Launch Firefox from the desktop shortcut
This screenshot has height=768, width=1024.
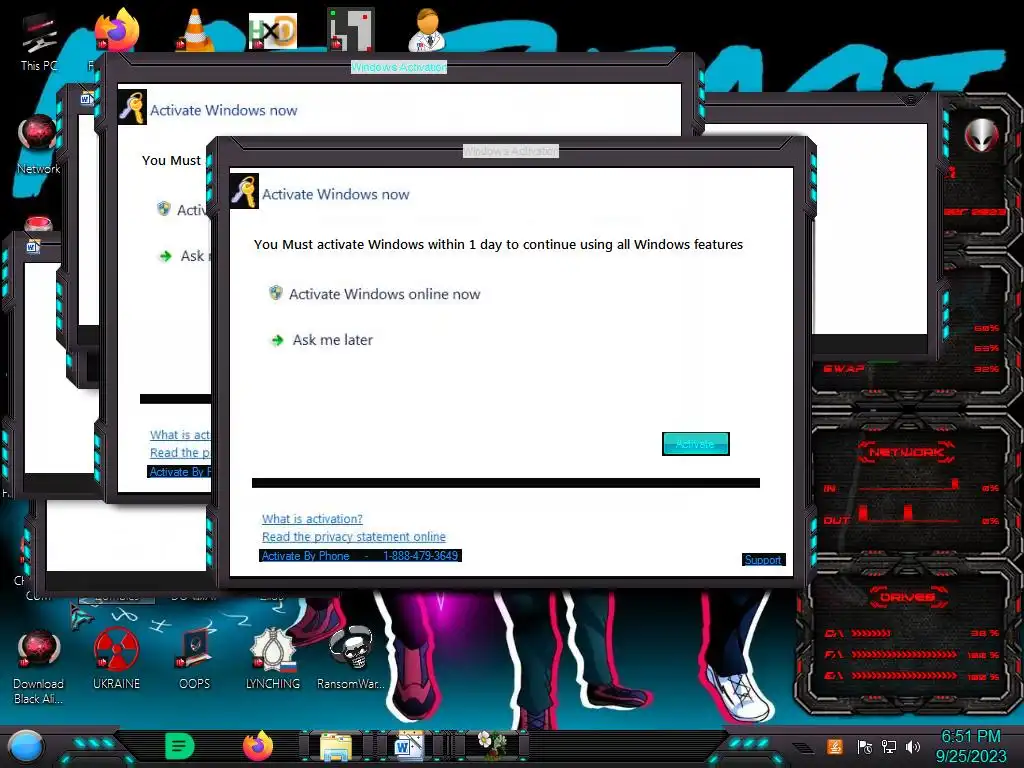(x=118, y=29)
